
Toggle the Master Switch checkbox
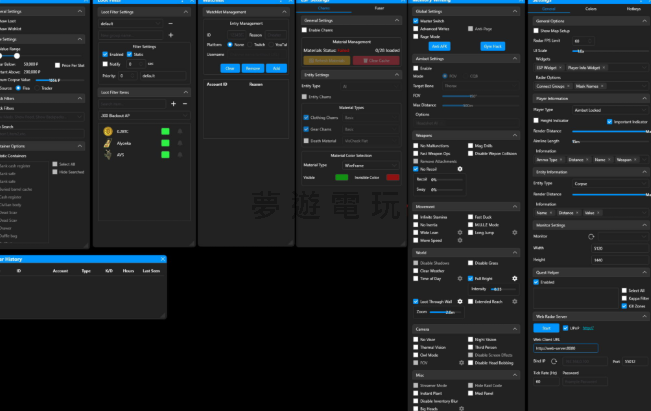click(x=417, y=20)
